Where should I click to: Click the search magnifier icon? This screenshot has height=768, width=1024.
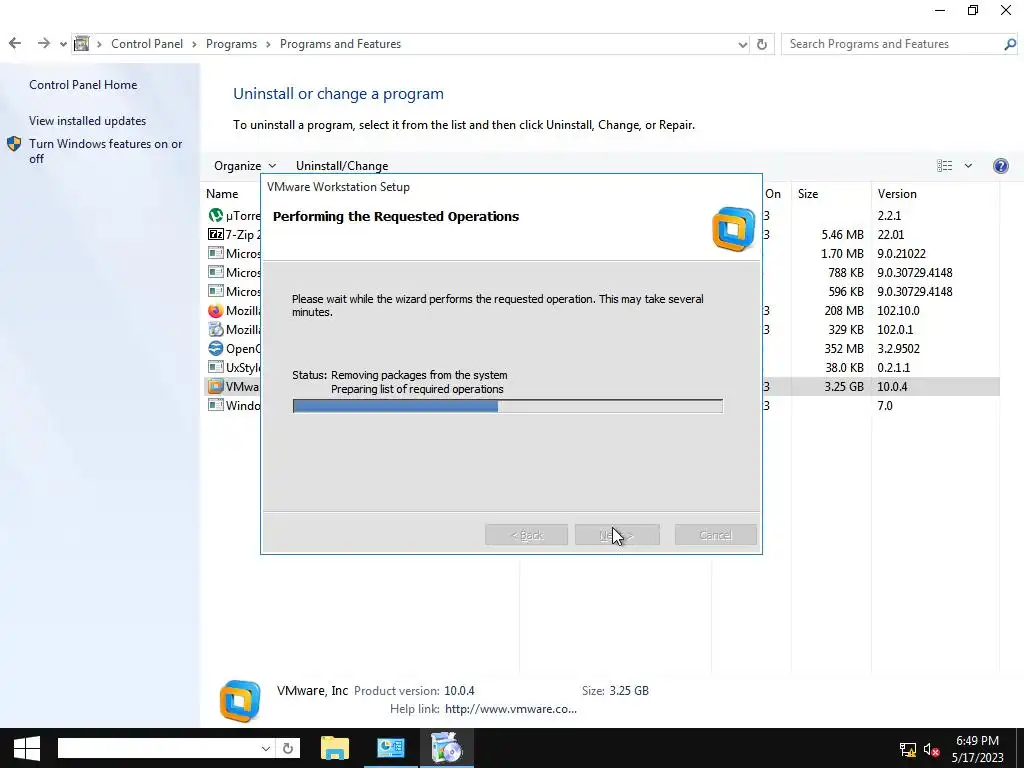click(1010, 44)
